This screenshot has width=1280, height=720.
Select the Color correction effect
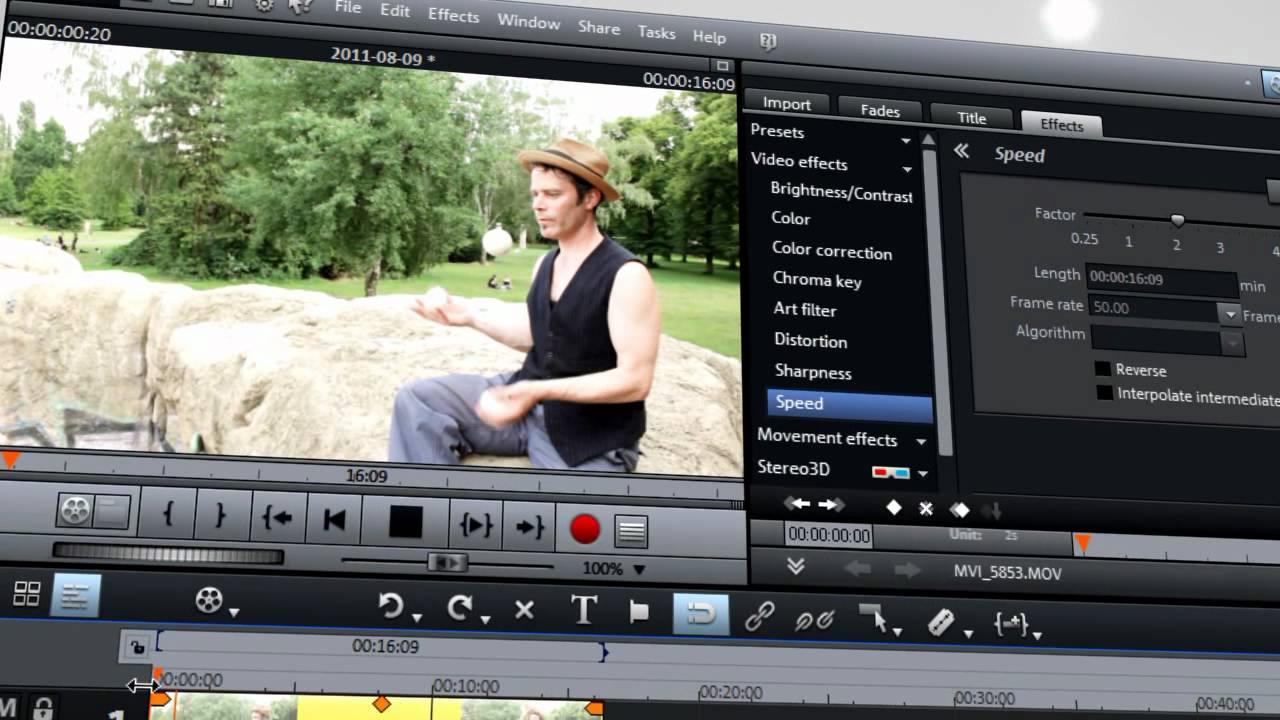click(x=831, y=251)
